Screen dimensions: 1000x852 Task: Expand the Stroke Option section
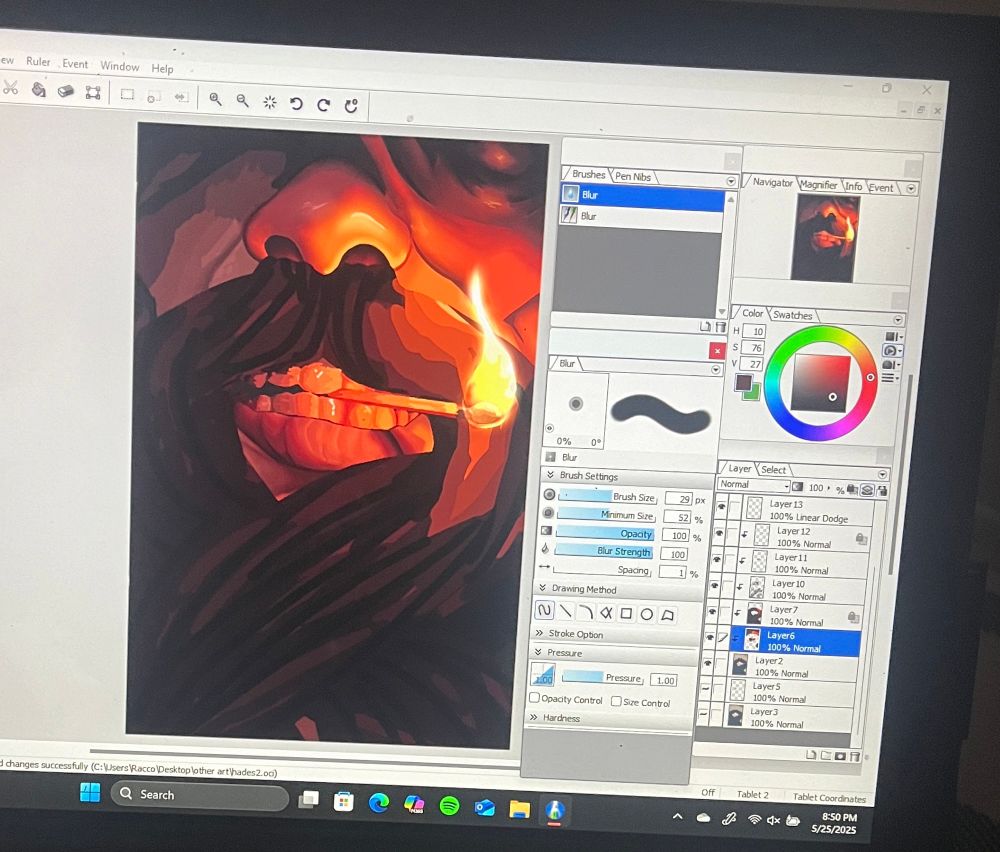point(540,633)
